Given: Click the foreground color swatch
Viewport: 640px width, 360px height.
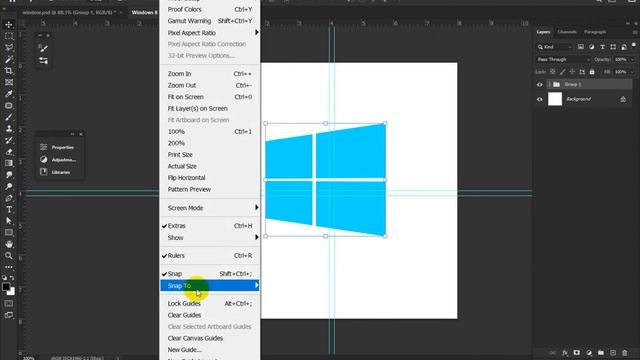Looking at the screenshot, I should pyautogui.click(x=6, y=287).
